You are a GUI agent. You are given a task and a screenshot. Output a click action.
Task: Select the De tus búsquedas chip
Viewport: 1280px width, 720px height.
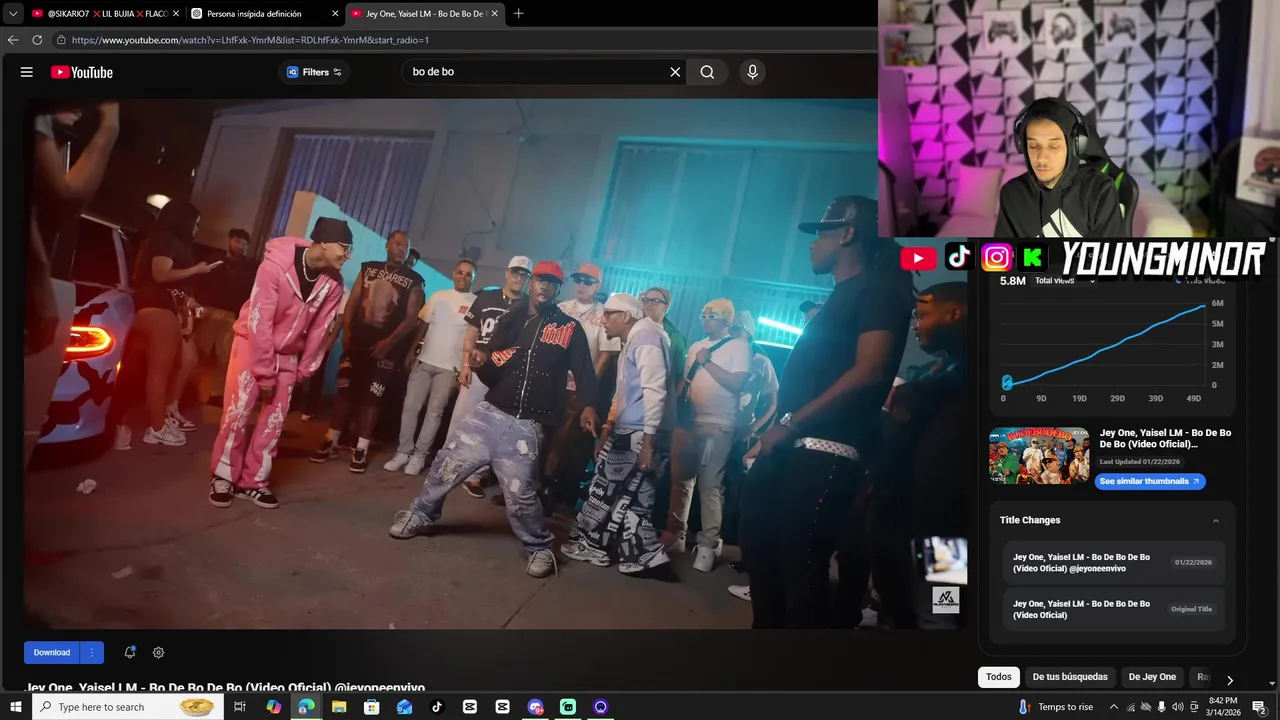click(1070, 677)
